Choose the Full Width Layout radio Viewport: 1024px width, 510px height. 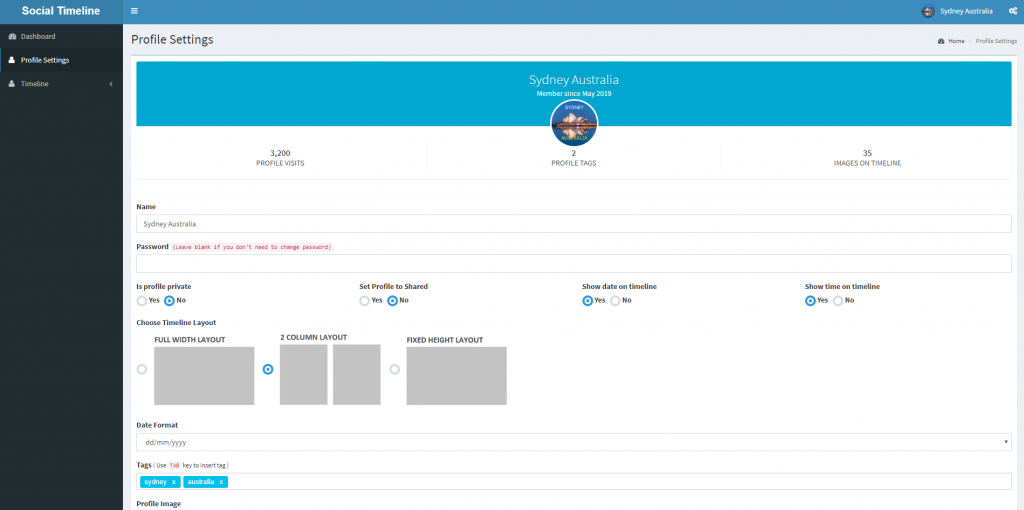pos(142,370)
